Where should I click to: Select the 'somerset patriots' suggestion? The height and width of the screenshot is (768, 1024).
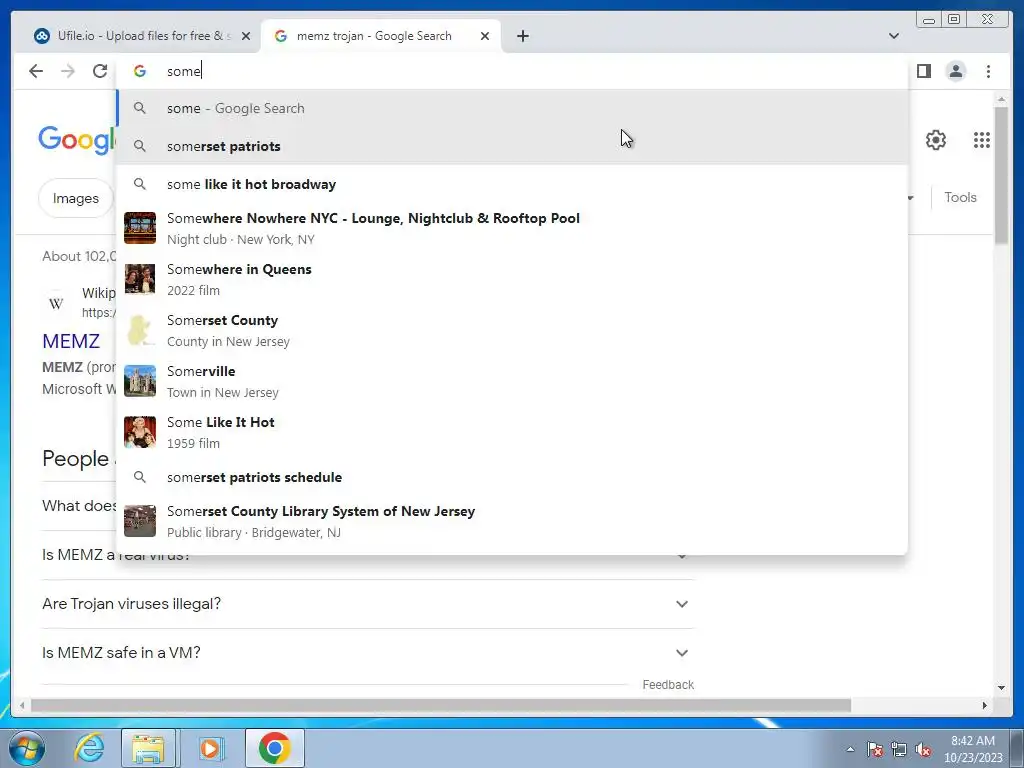512,146
